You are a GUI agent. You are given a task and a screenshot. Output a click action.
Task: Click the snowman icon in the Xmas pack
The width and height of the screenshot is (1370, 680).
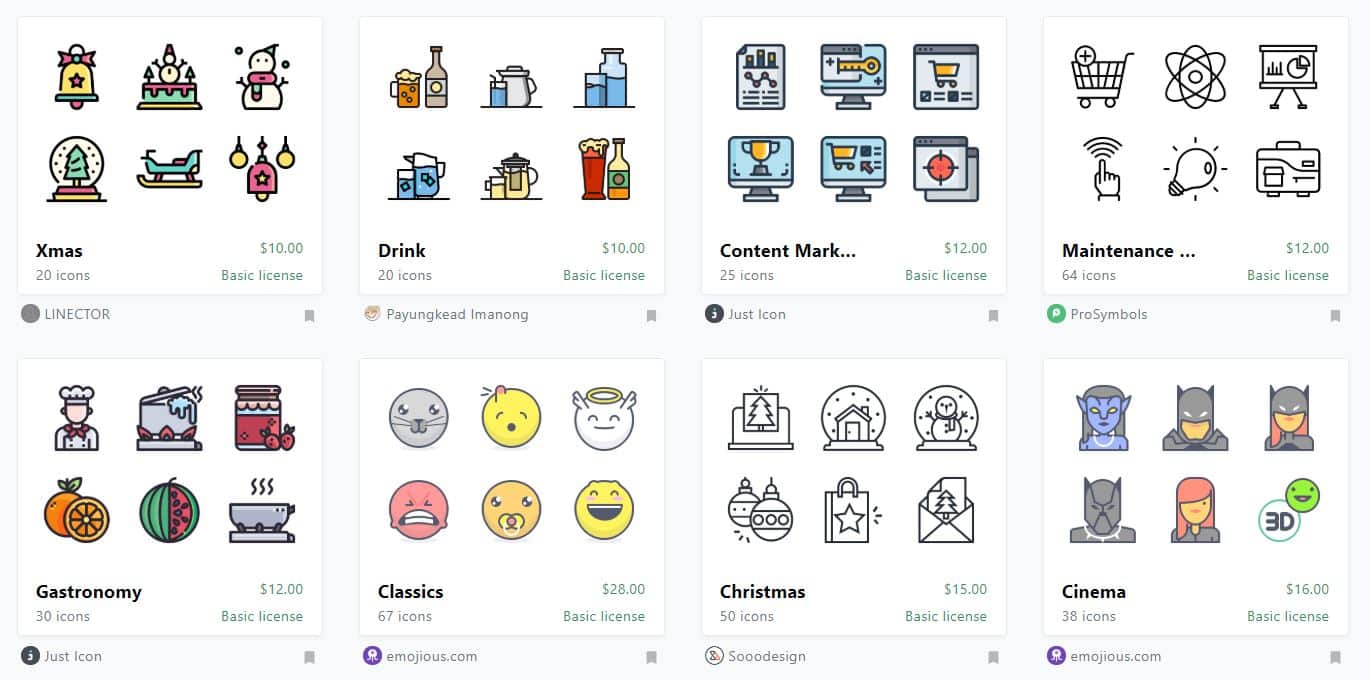pyautogui.click(x=263, y=77)
